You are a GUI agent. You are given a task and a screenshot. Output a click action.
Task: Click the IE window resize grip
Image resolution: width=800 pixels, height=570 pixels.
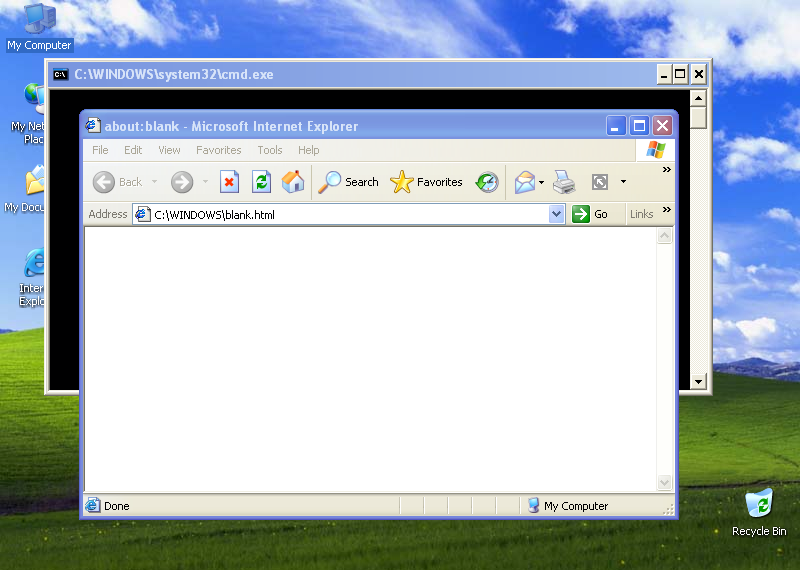click(x=668, y=509)
